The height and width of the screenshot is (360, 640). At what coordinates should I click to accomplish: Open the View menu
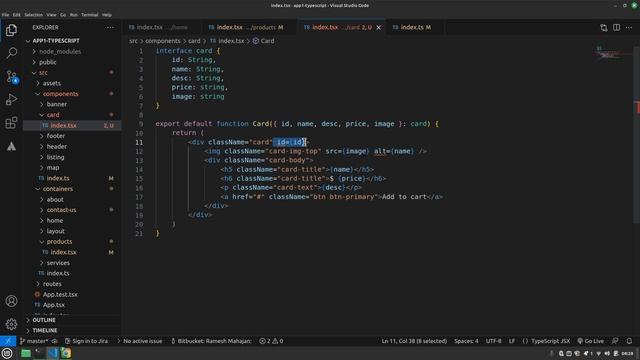(51, 15)
